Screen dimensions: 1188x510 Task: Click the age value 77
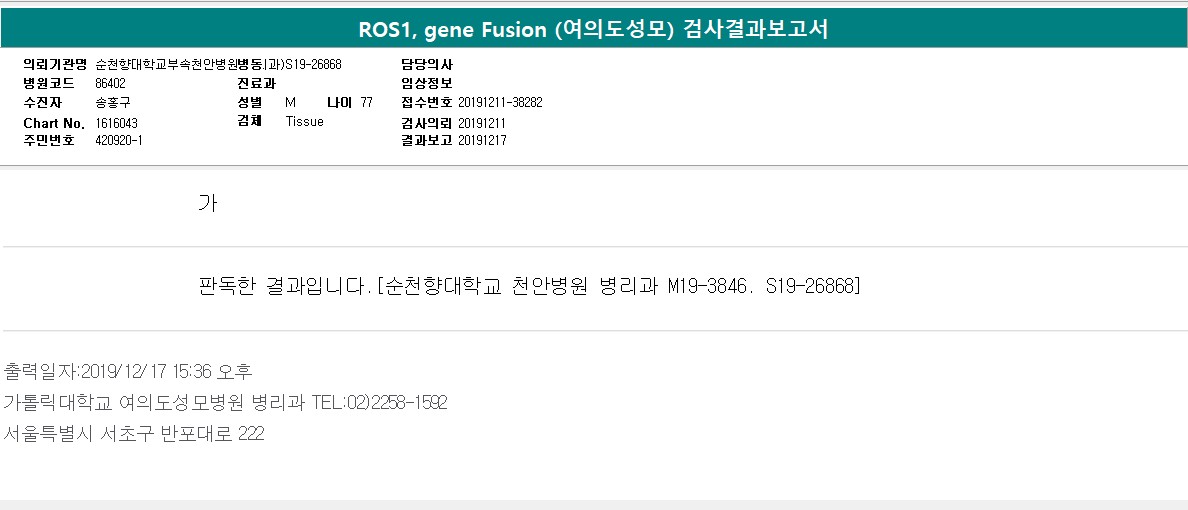pyautogui.click(x=366, y=103)
